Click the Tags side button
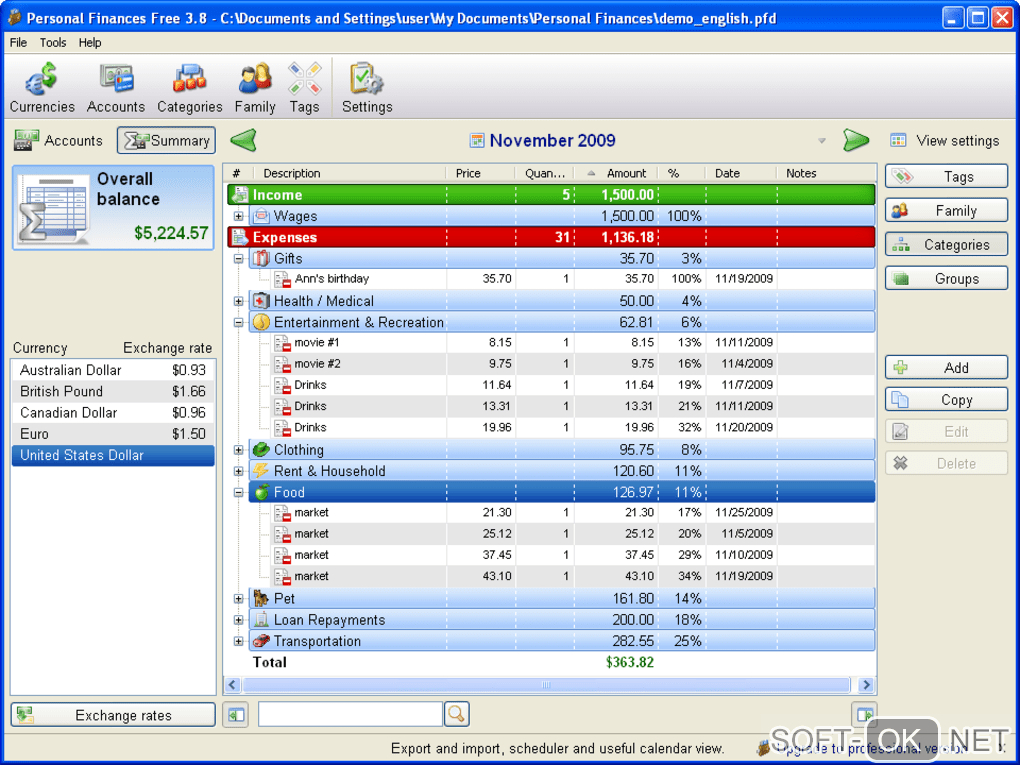This screenshot has width=1020, height=765. [x=946, y=176]
